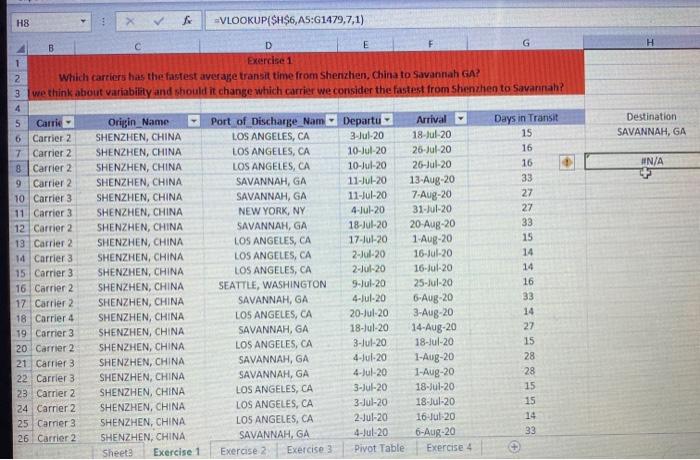Click the Enter checkmark formula bar icon
Image resolution: width=700 pixels, height=460 pixels.
(x=158, y=21)
